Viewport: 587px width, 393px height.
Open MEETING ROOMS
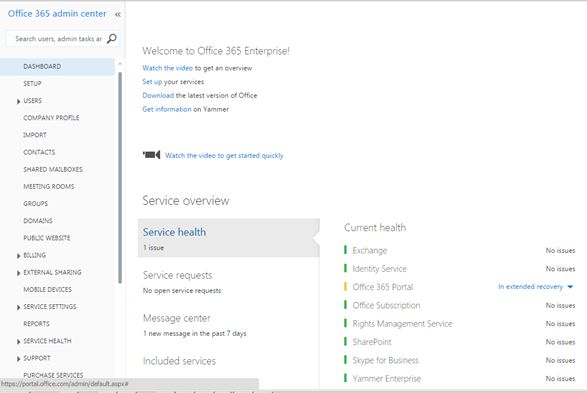pyautogui.click(x=49, y=187)
